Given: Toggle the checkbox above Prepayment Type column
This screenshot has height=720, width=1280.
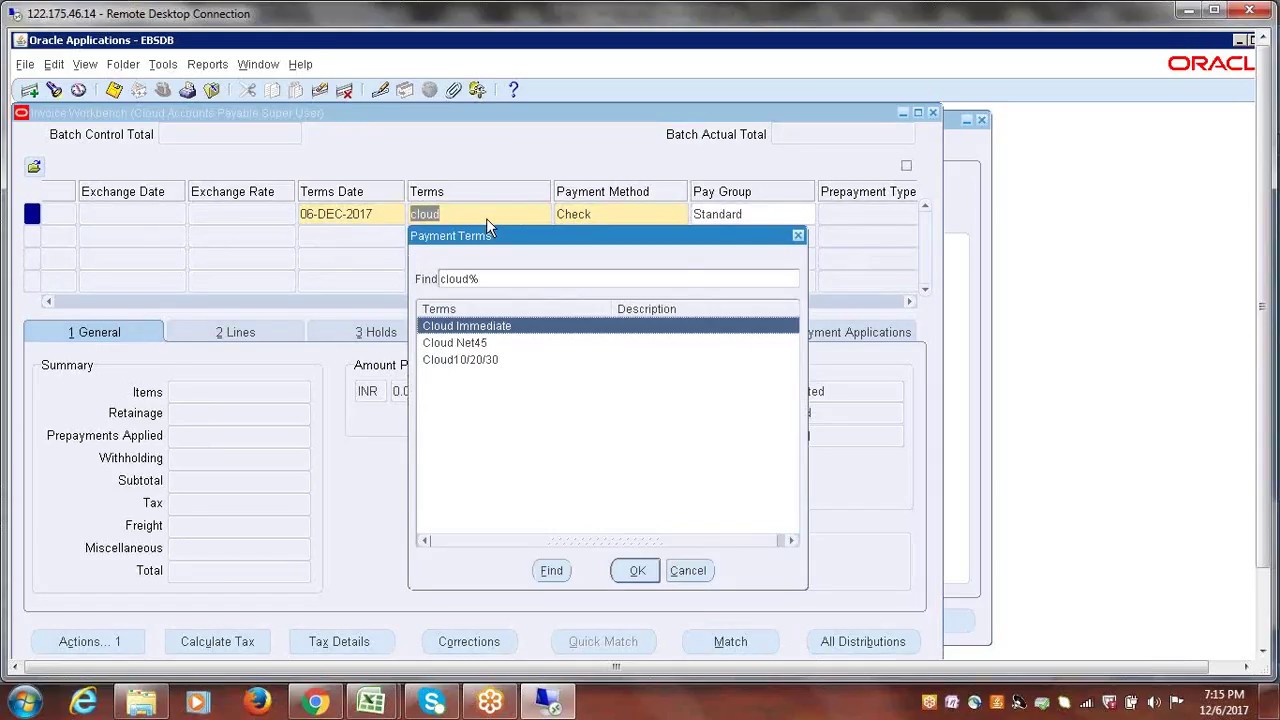Looking at the screenshot, I should pyautogui.click(x=906, y=166).
